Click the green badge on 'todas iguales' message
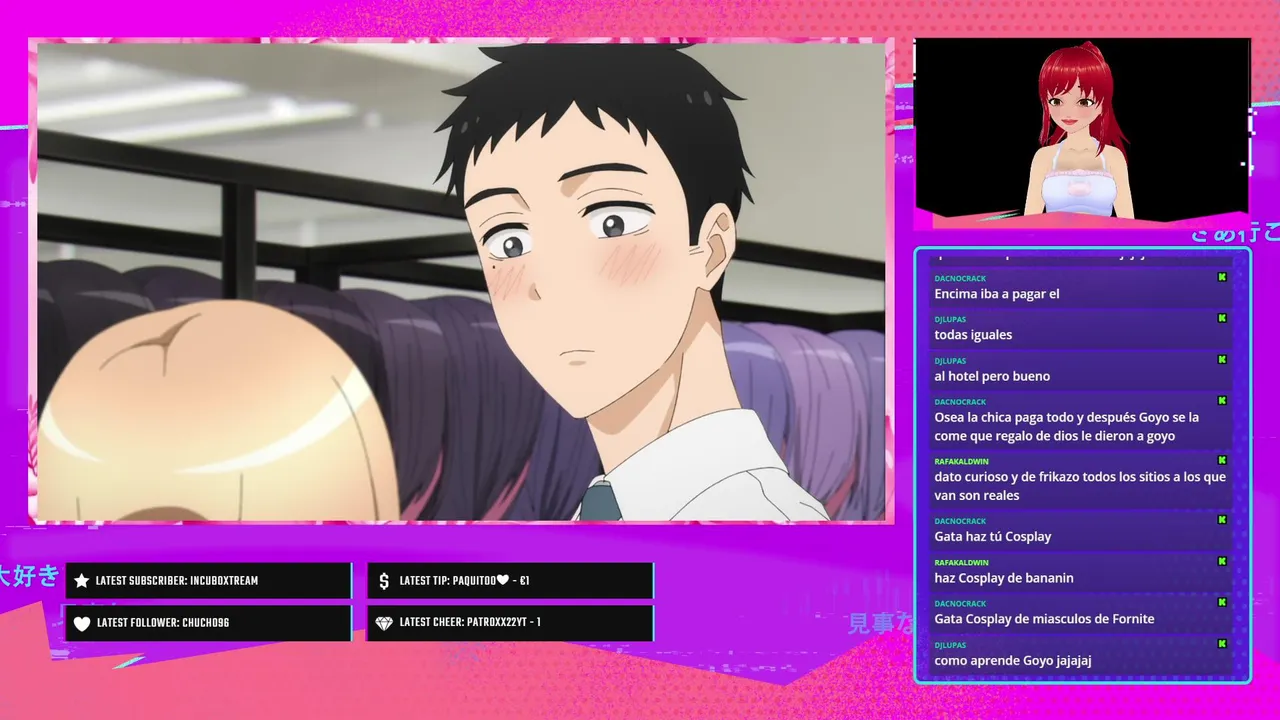The image size is (1280, 720). [1222, 318]
